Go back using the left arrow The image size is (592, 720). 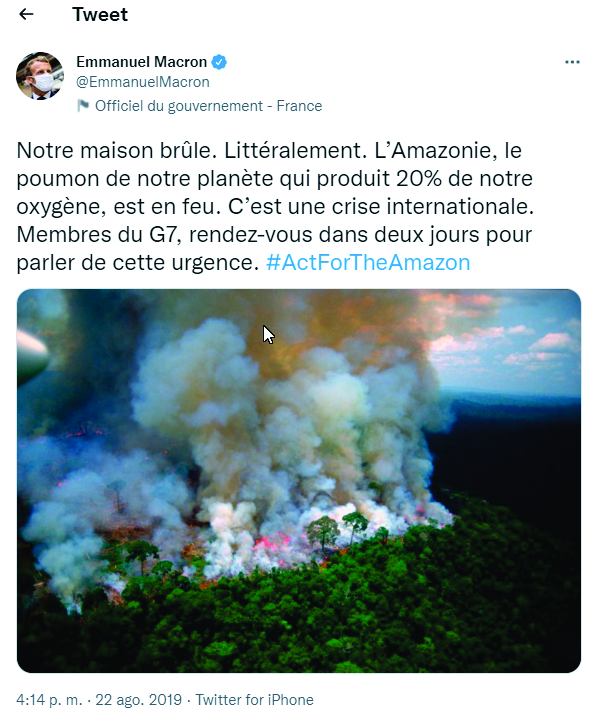click(x=26, y=14)
